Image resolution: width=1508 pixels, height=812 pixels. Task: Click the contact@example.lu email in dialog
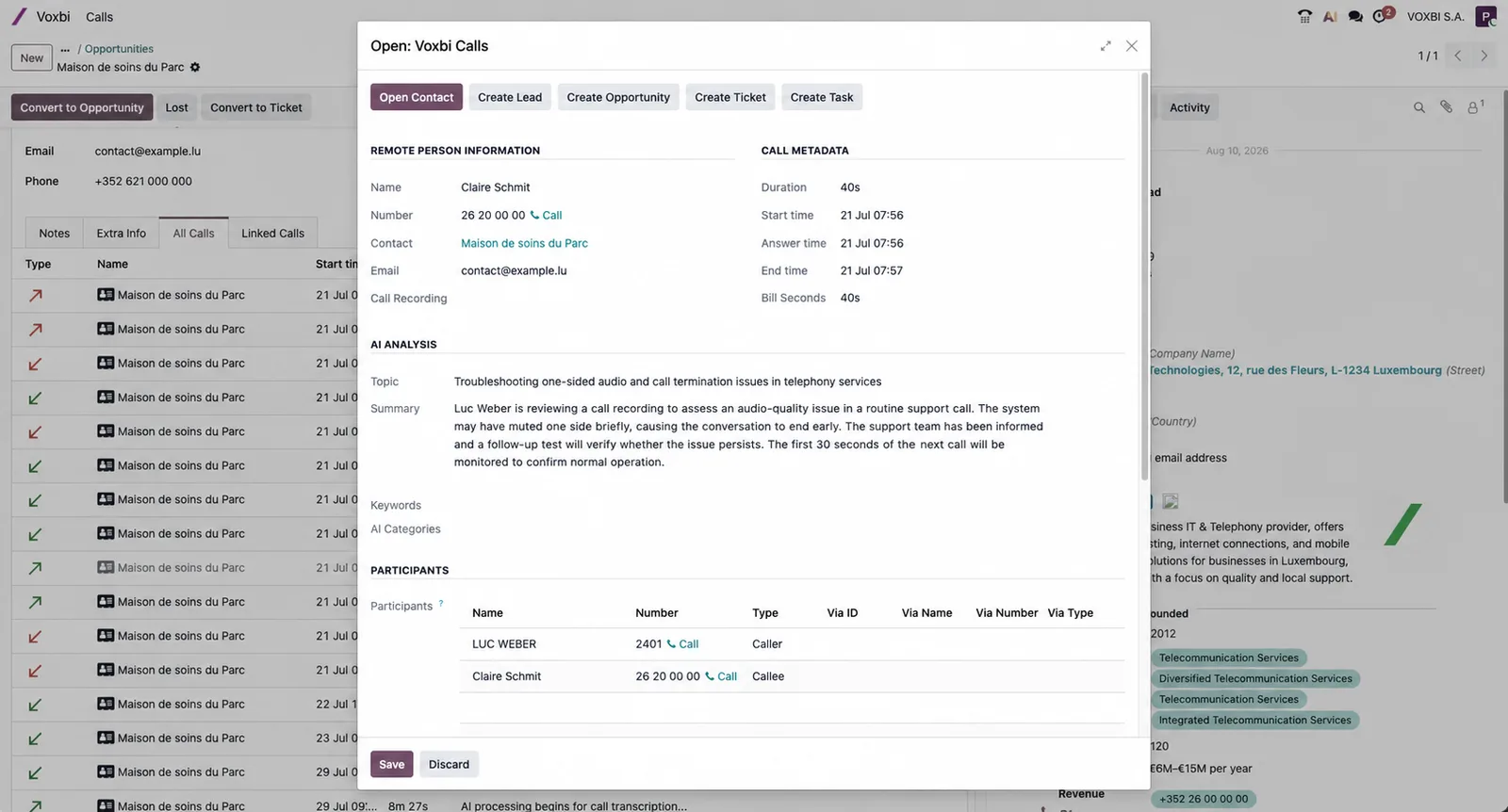(514, 270)
